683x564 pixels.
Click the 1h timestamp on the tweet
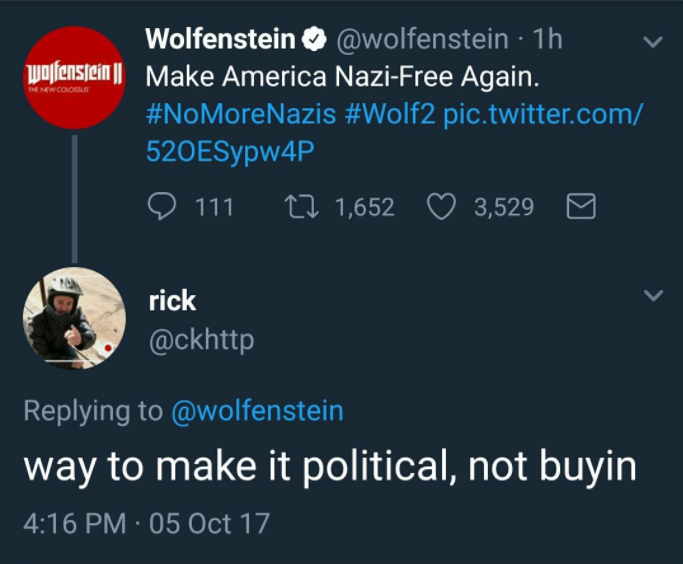[549, 40]
